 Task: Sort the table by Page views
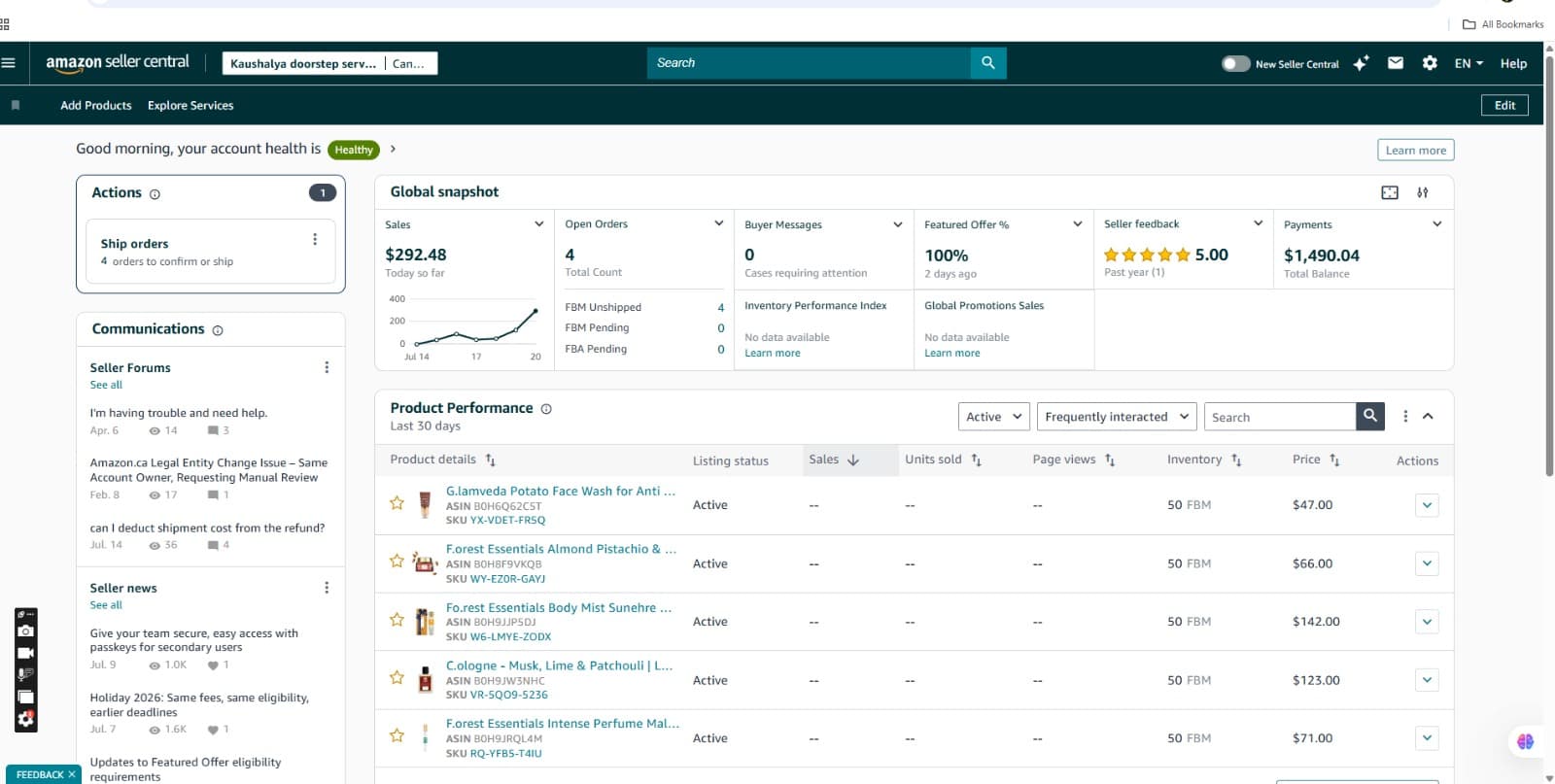(1074, 460)
